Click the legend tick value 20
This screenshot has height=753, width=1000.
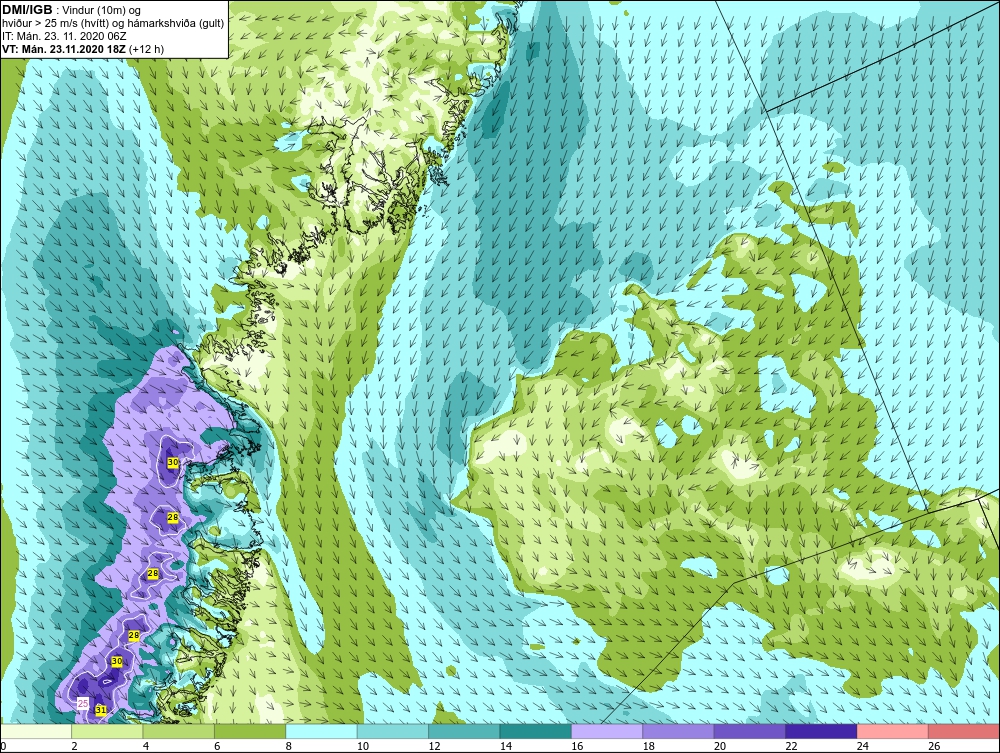720,746
